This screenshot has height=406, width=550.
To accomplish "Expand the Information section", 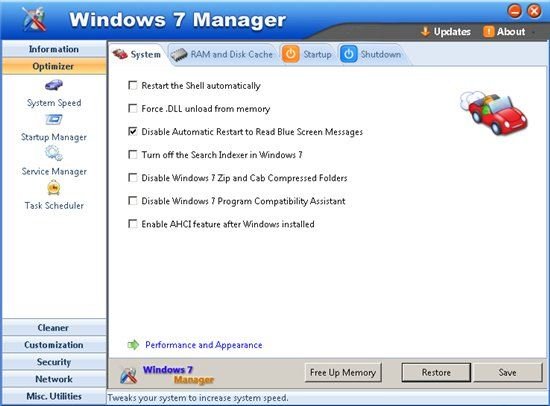I will [54, 49].
